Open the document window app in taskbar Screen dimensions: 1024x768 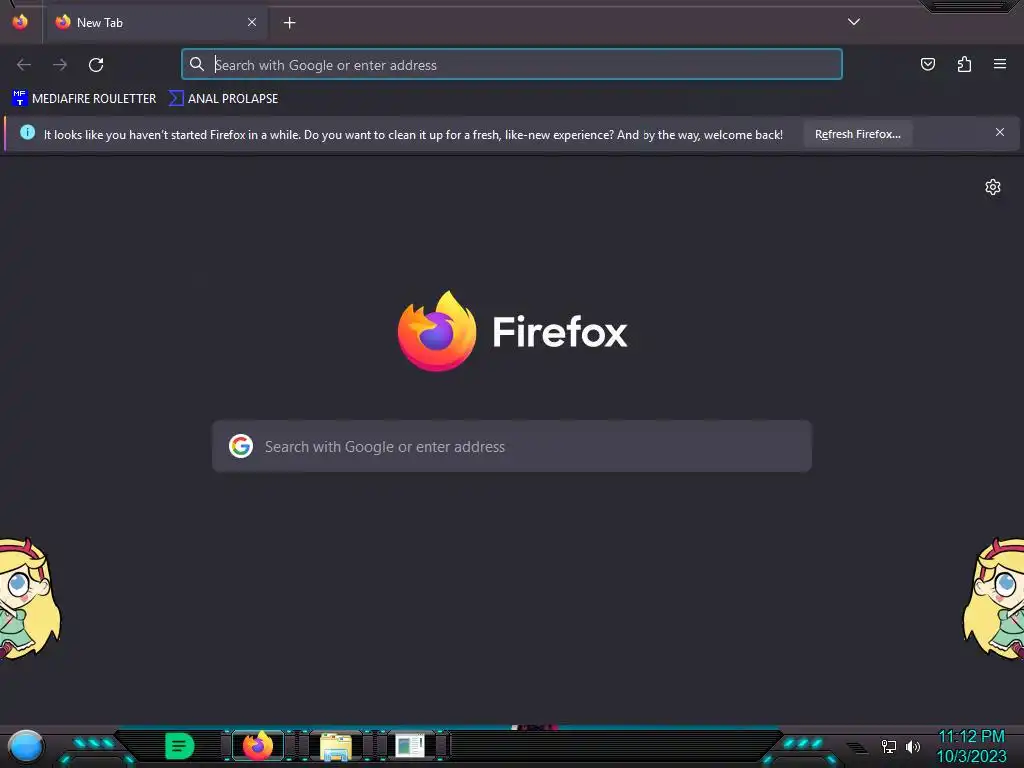(x=411, y=746)
